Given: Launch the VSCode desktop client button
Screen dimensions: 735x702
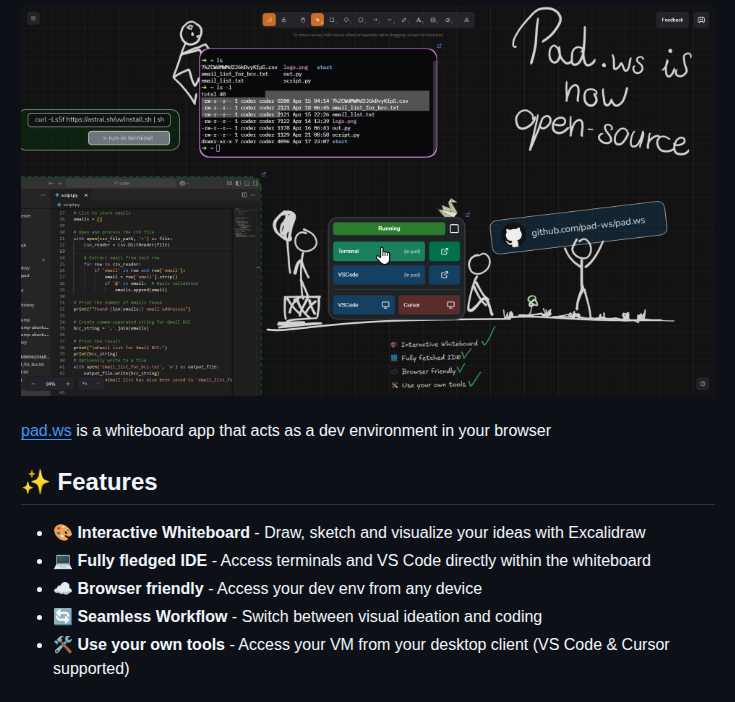Looking at the screenshot, I should 364,305.
